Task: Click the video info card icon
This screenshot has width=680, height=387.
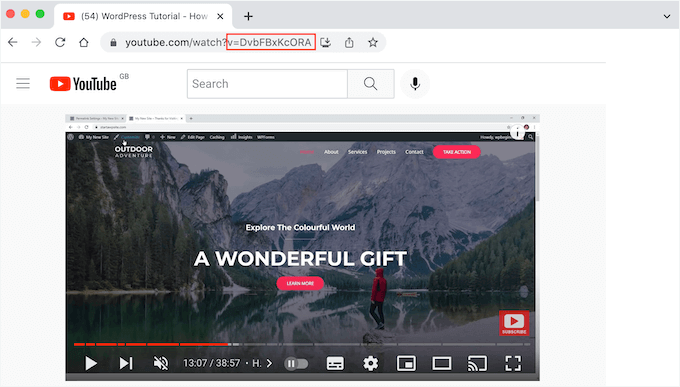Action: [517, 133]
